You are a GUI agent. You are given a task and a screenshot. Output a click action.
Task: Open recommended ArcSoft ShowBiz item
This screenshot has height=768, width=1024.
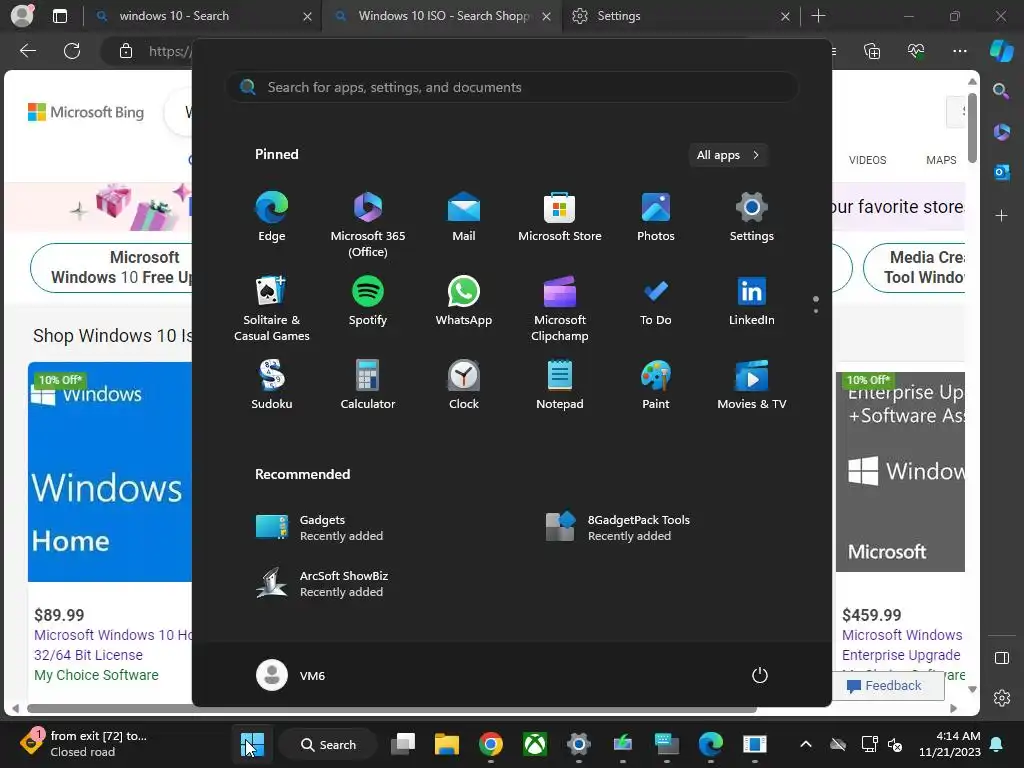(x=323, y=583)
